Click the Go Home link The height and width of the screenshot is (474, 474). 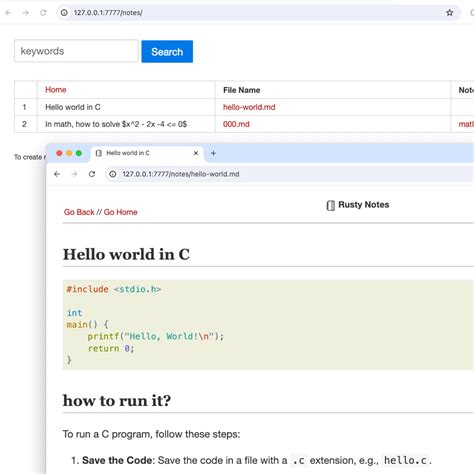click(120, 212)
